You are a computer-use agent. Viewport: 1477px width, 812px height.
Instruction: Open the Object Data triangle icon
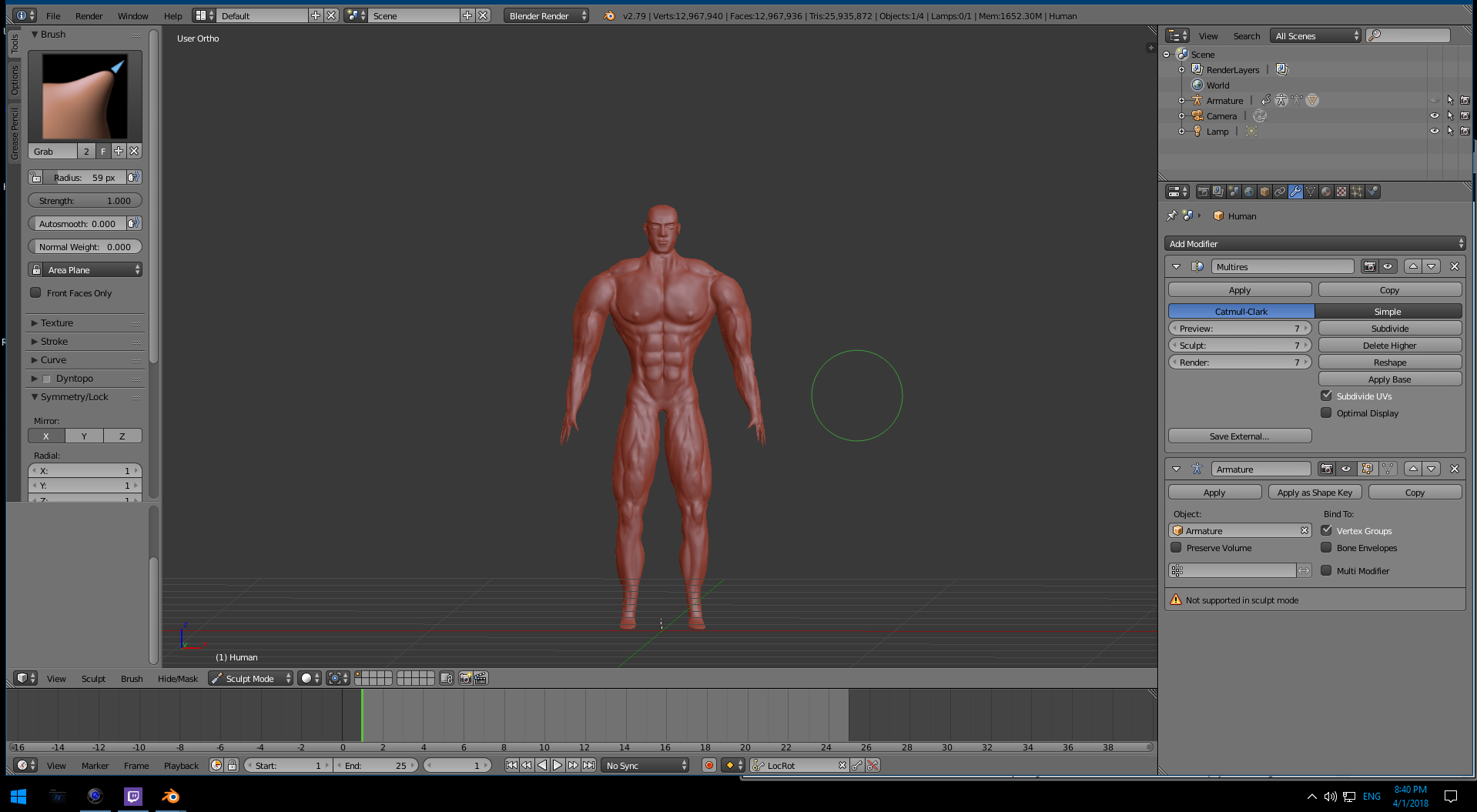click(1311, 192)
